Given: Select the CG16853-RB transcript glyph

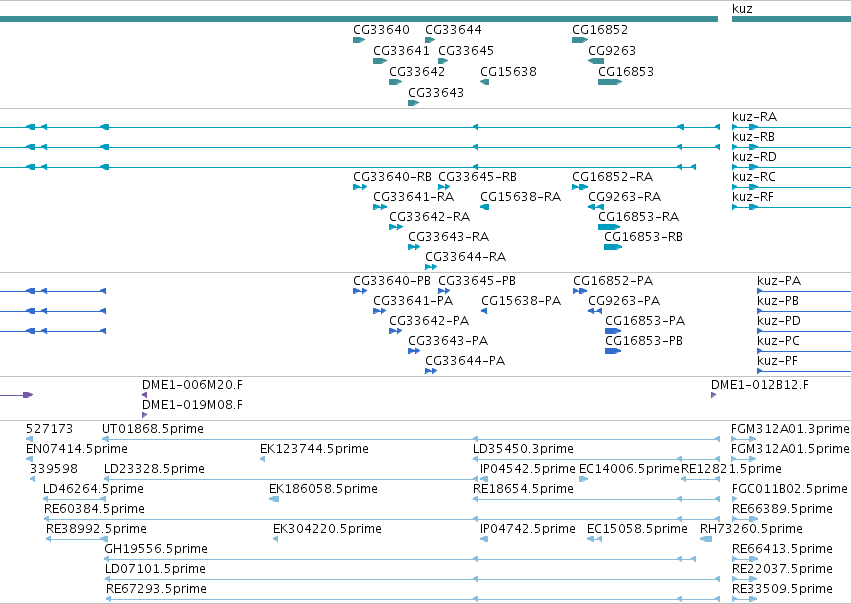Looking at the screenshot, I should point(613,247).
